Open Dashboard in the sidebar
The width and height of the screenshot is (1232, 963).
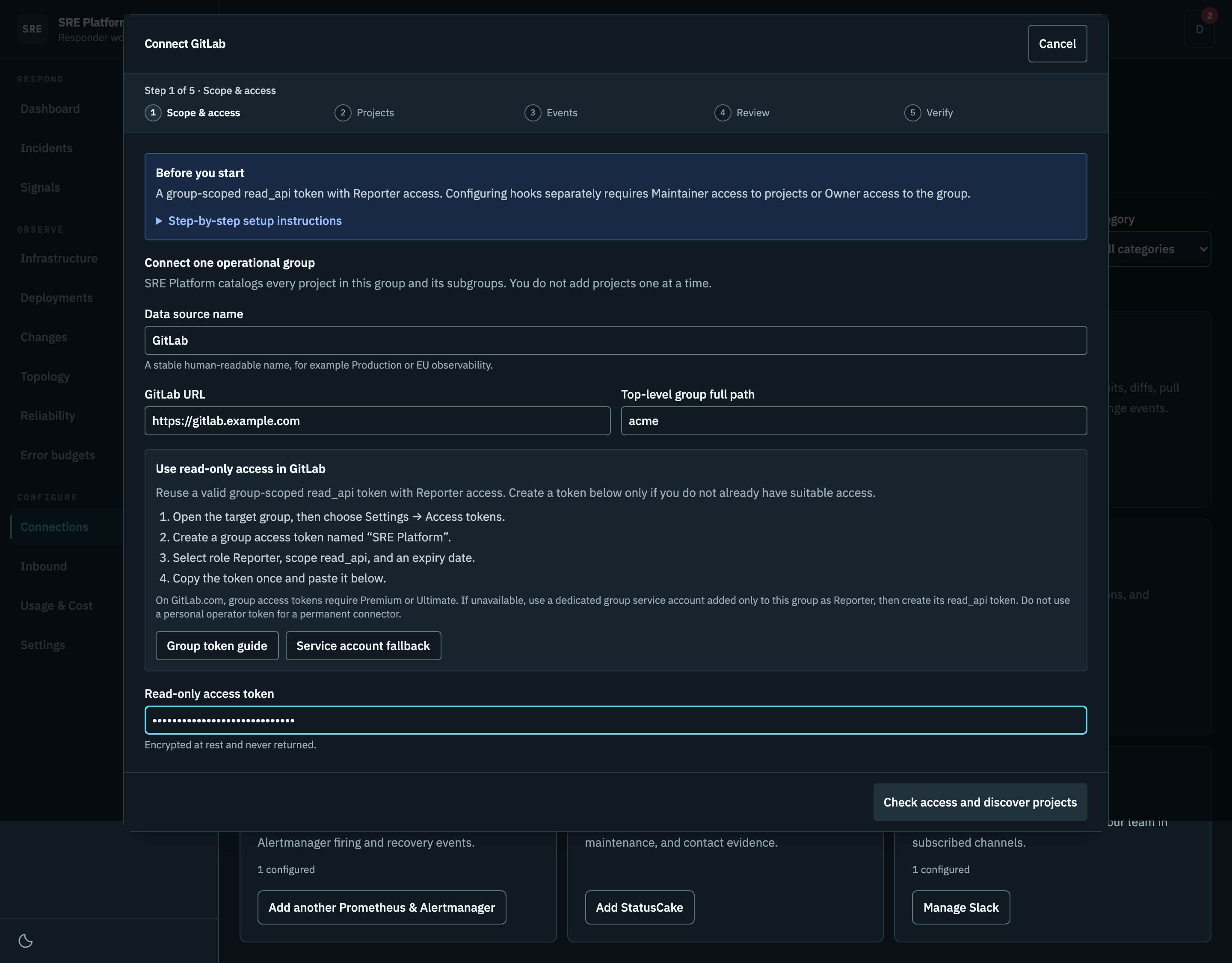coord(50,109)
